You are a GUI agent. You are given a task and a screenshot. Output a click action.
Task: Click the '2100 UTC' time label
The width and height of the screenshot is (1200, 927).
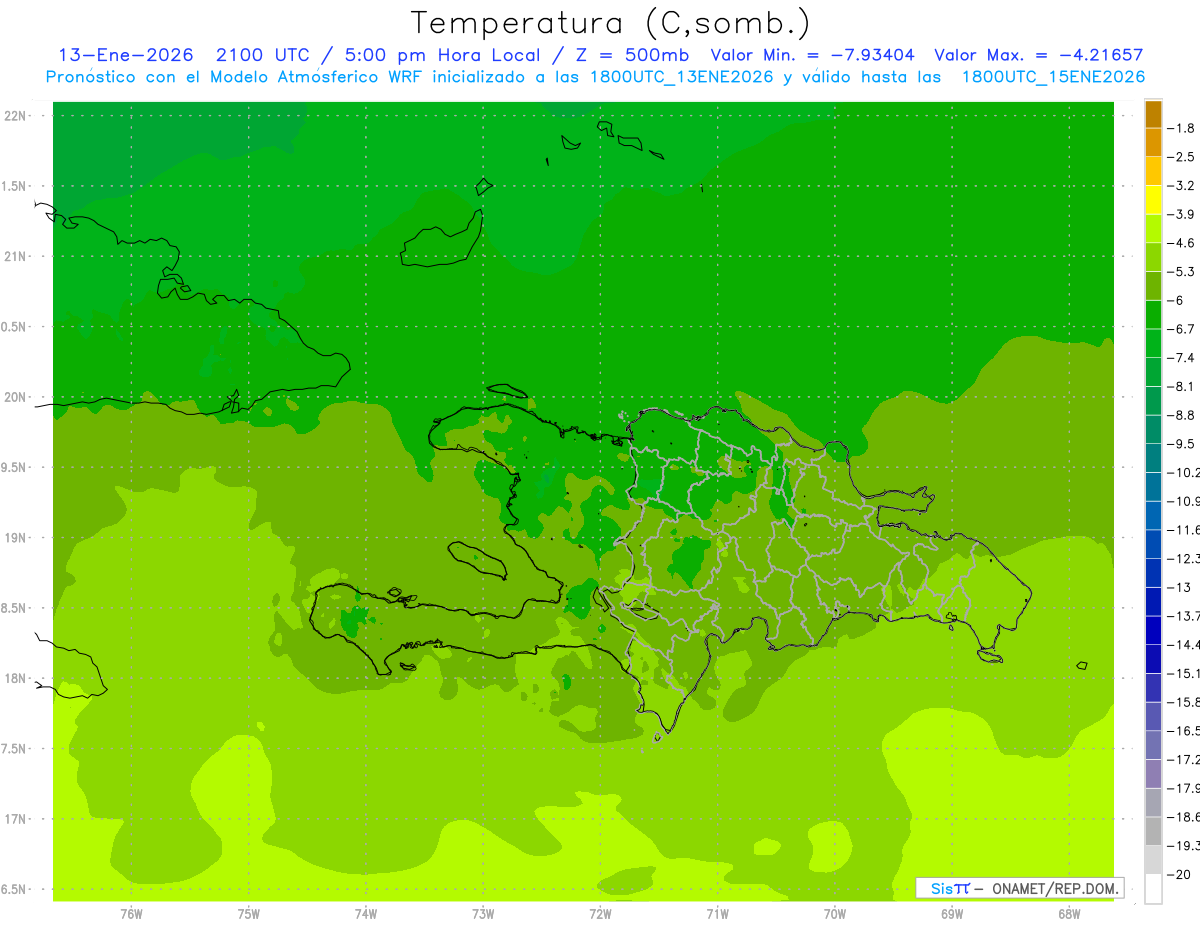[x=263, y=55]
